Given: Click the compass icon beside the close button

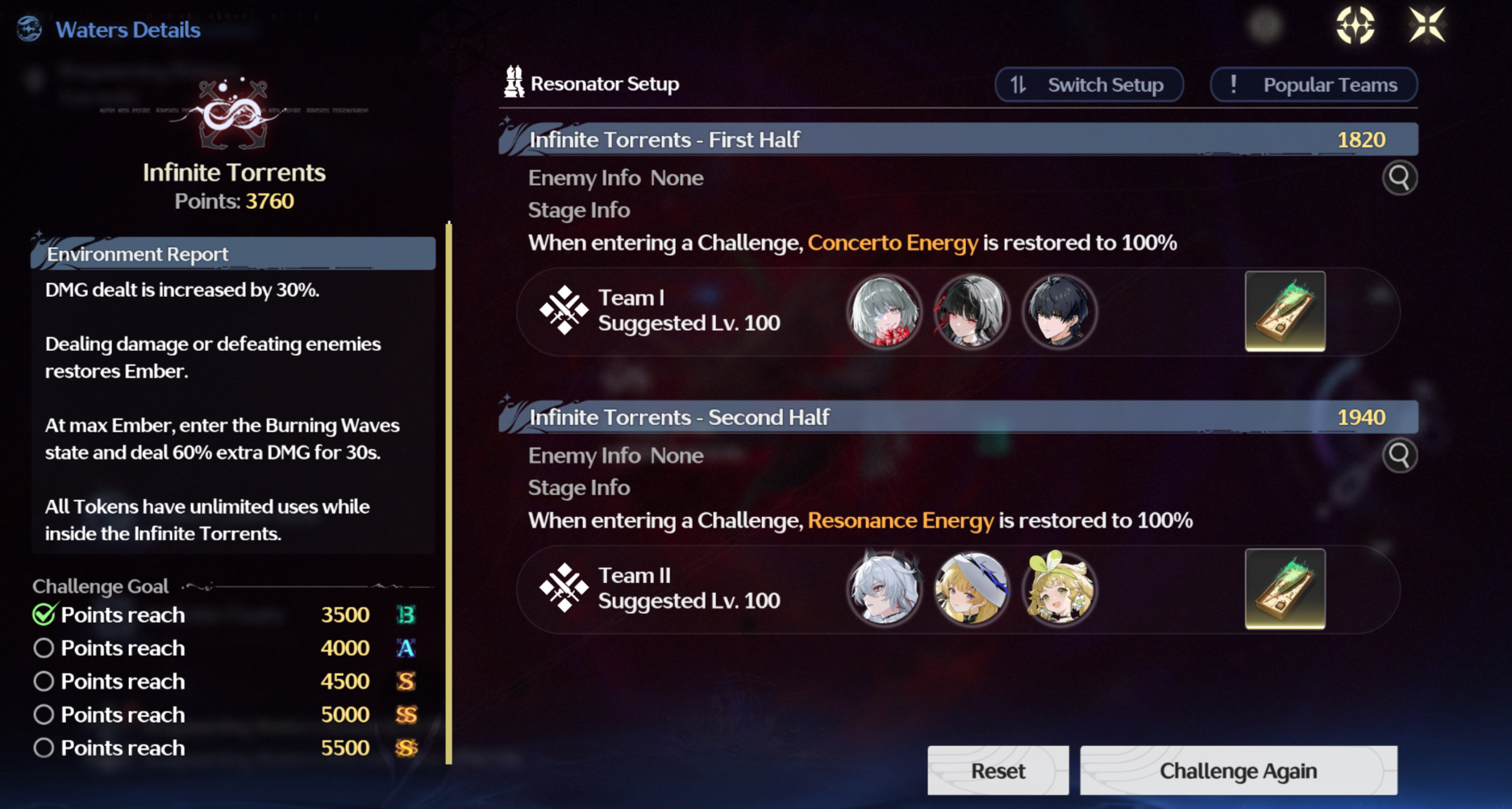Looking at the screenshot, I should (1356, 25).
